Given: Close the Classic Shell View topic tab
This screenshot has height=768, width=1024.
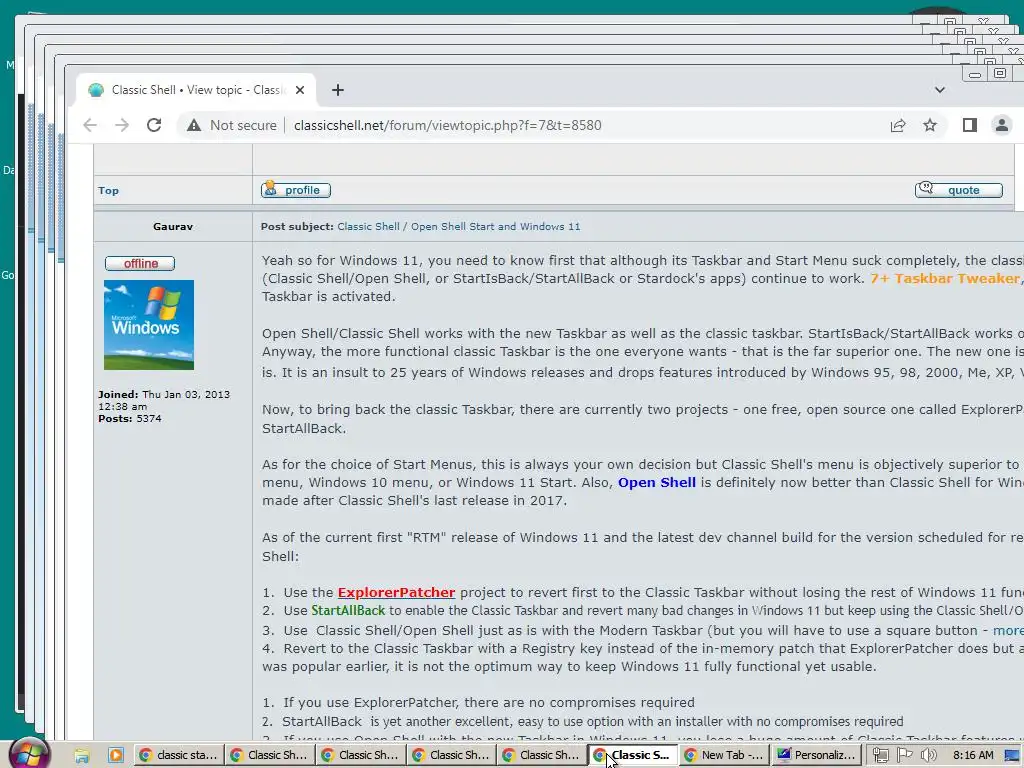Looking at the screenshot, I should point(300,90).
